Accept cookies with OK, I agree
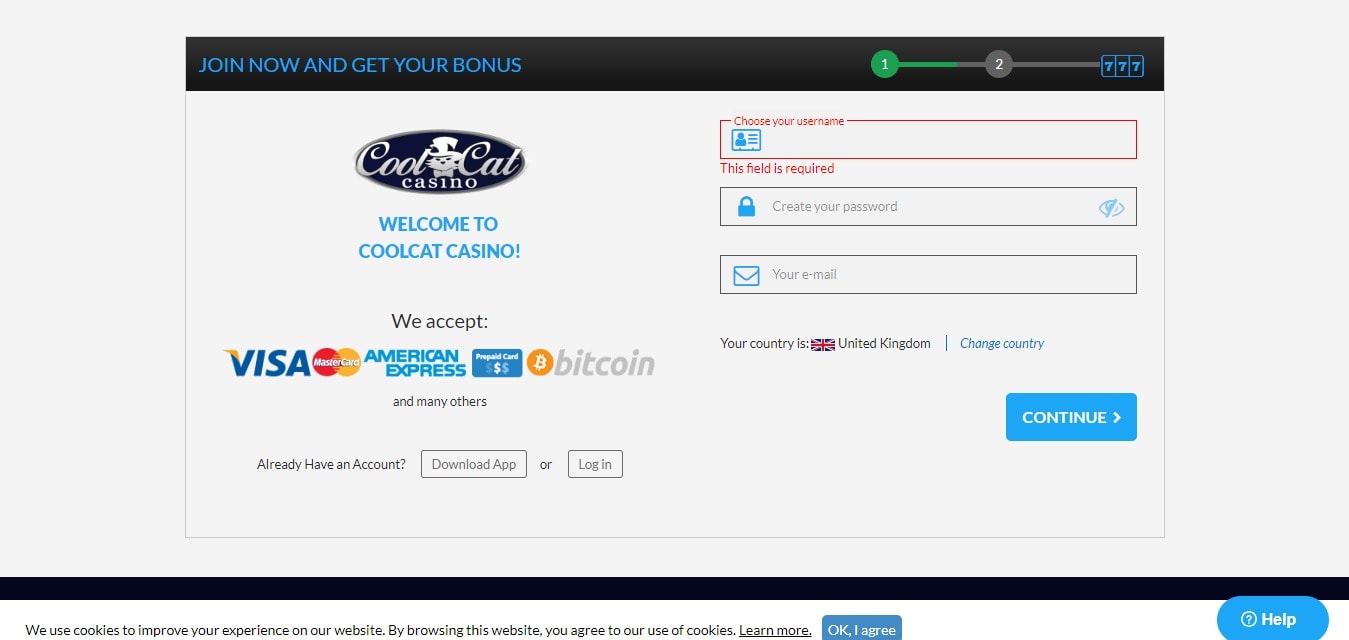Image resolution: width=1349 pixels, height=640 pixels. [x=862, y=628]
